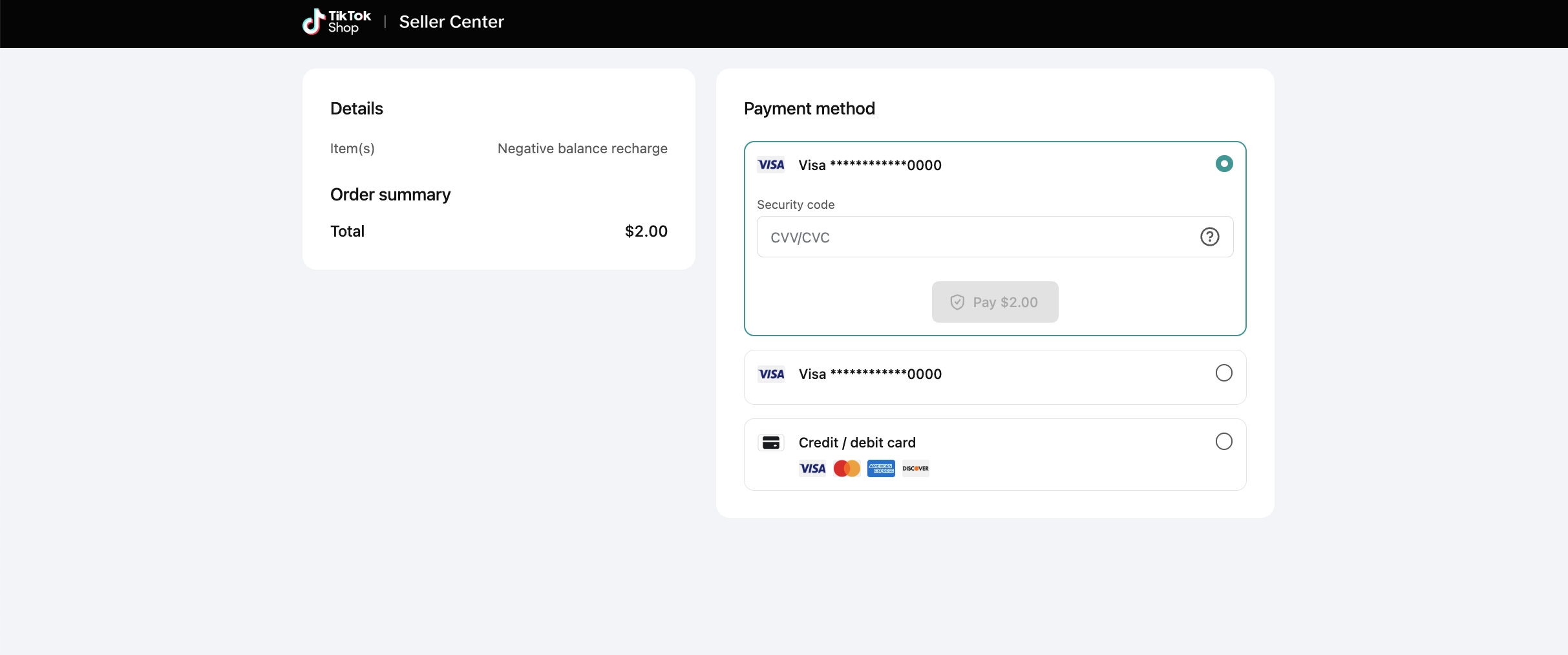This screenshot has width=1568, height=655.
Task: Click the American Express logo
Action: point(881,469)
